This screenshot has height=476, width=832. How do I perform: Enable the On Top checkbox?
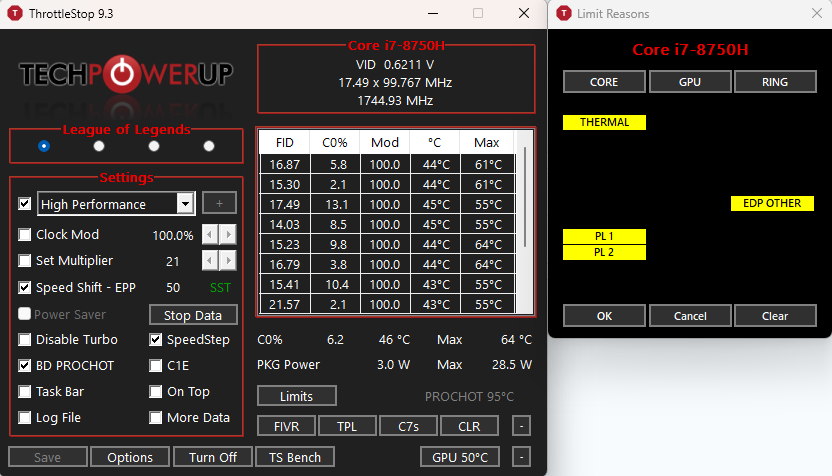[x=155, y=392]
